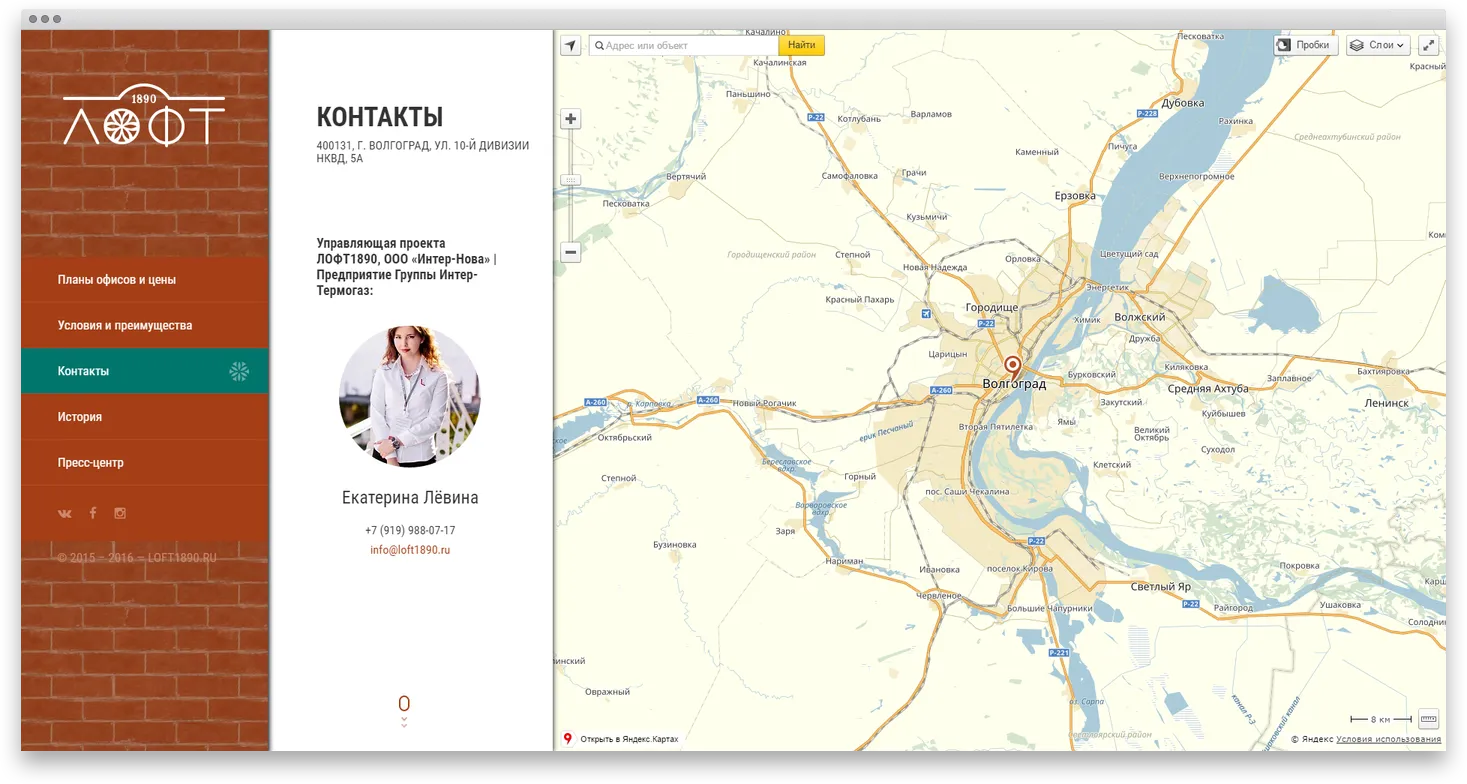Expand the Слои layers dropdown
This screenshot has height=784, width=1467.
(x=1378, y=45)
